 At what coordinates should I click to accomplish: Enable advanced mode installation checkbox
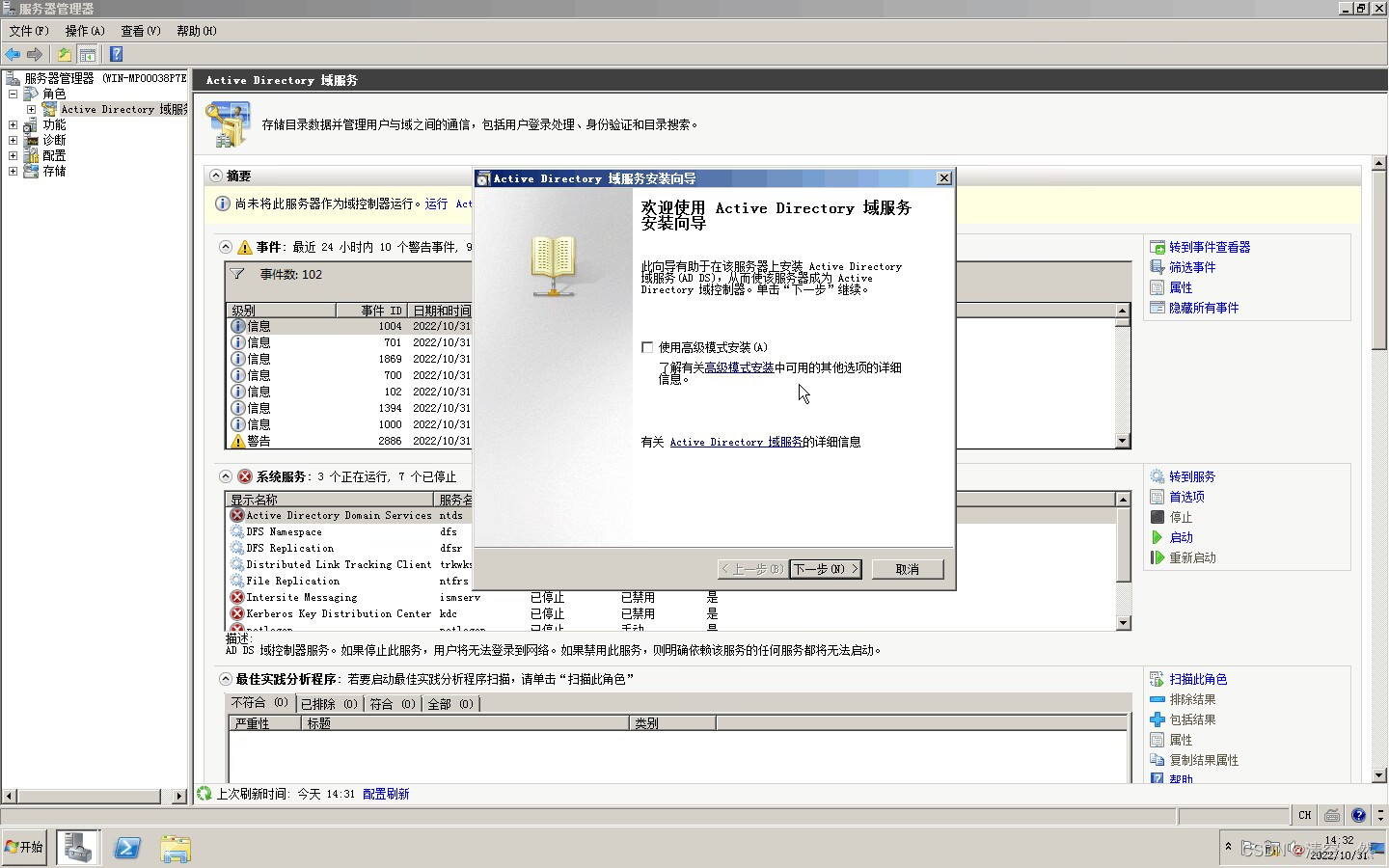[x=647, y=347]
